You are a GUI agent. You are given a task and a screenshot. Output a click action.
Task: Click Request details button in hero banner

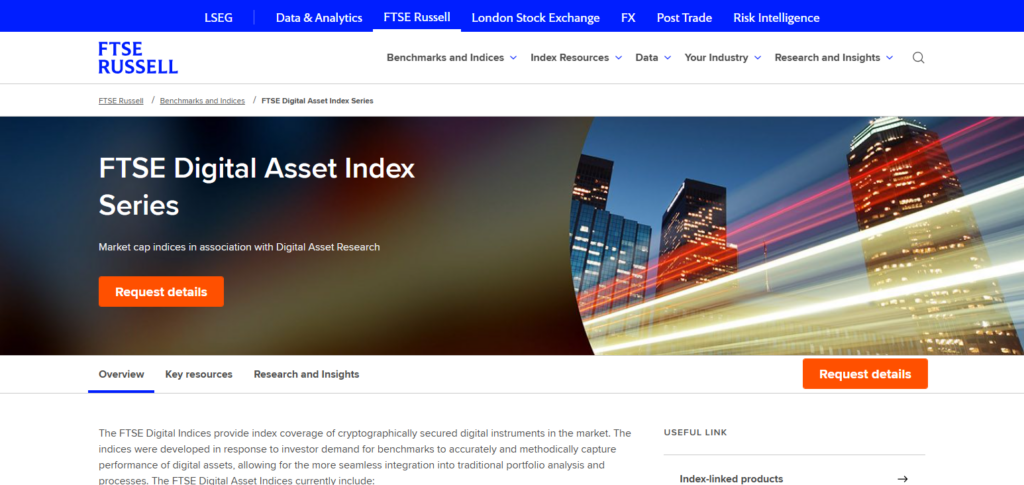pyautogui.click(x=161, y=292)
